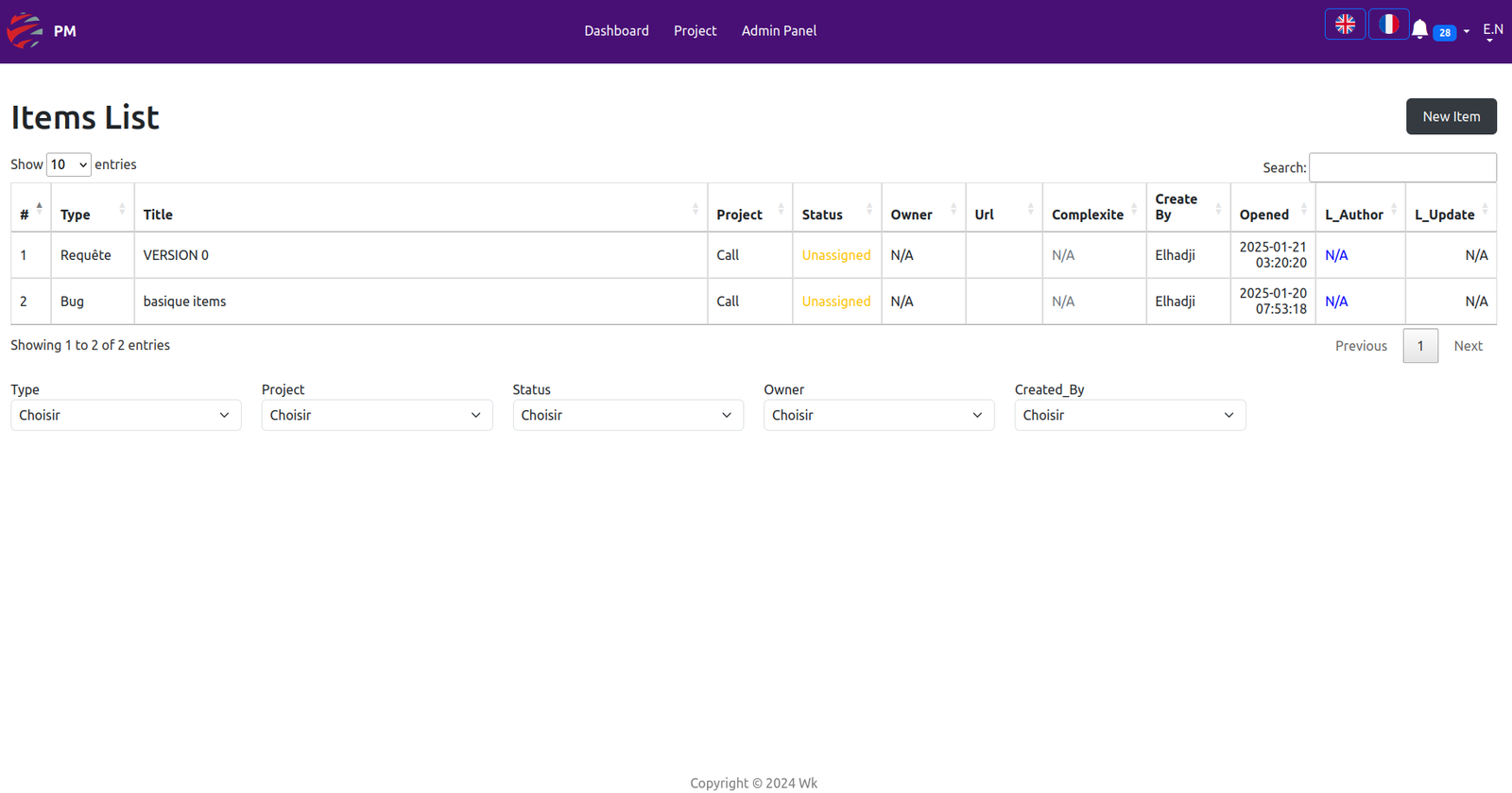The height and width of the screenshot is (793, 1512).
Task: Click the Next pagination button
Action: click(1468, 346)
